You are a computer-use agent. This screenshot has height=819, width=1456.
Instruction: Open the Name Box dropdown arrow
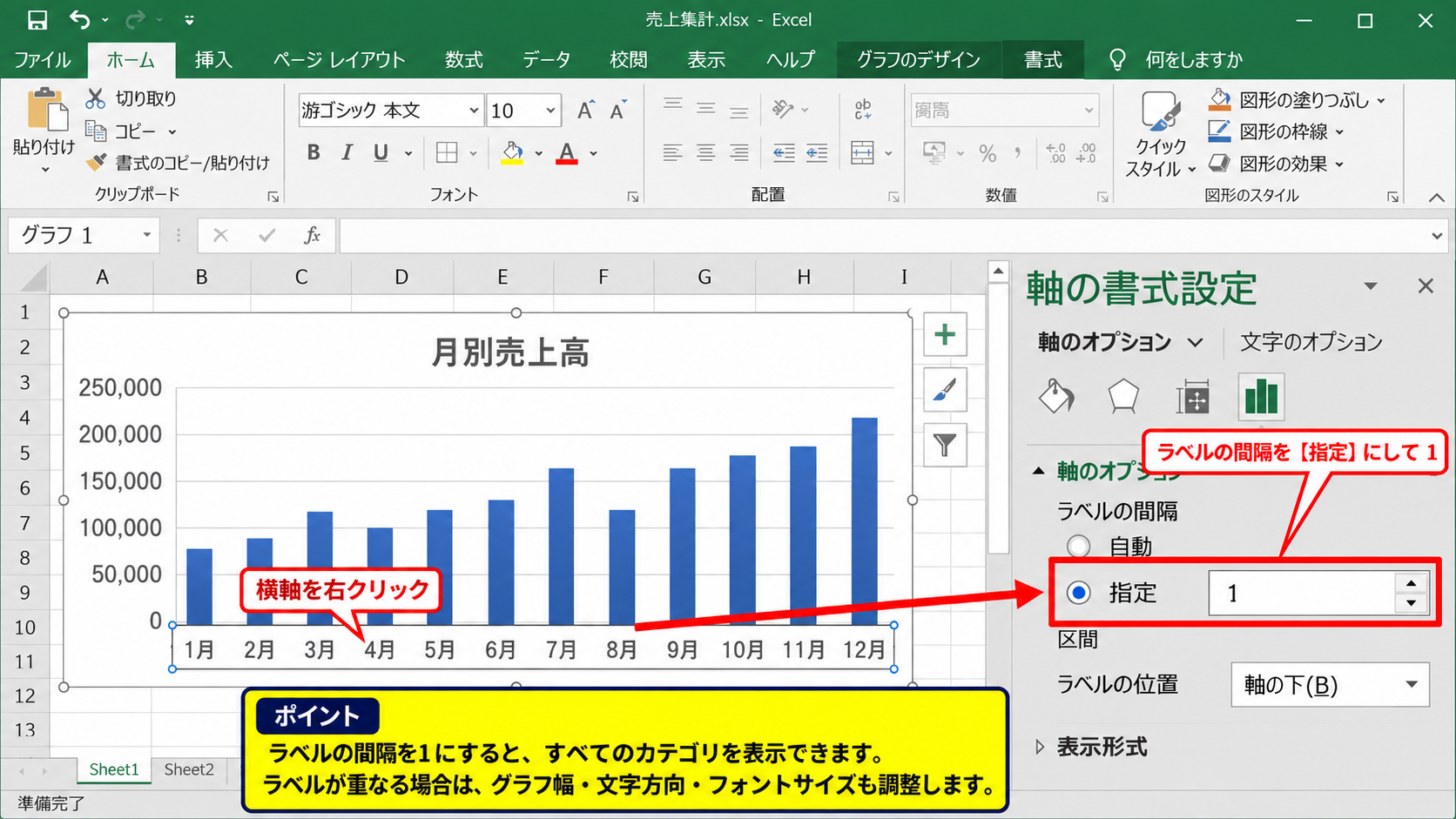click(147, 235)
